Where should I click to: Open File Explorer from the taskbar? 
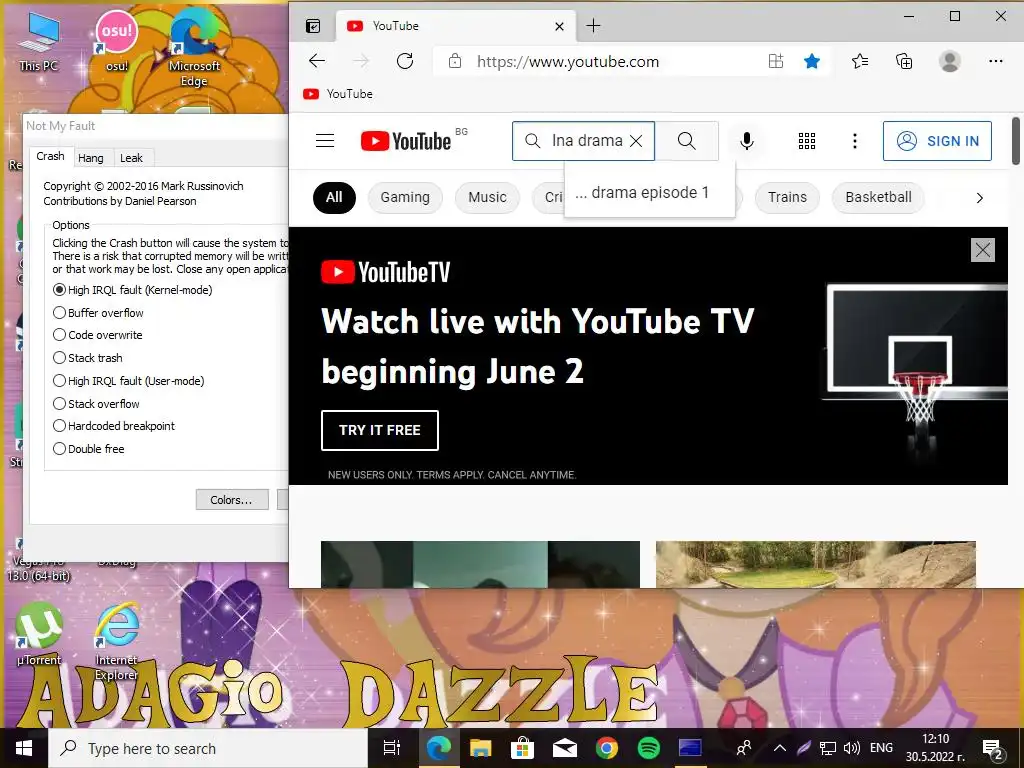coord(481,748)
